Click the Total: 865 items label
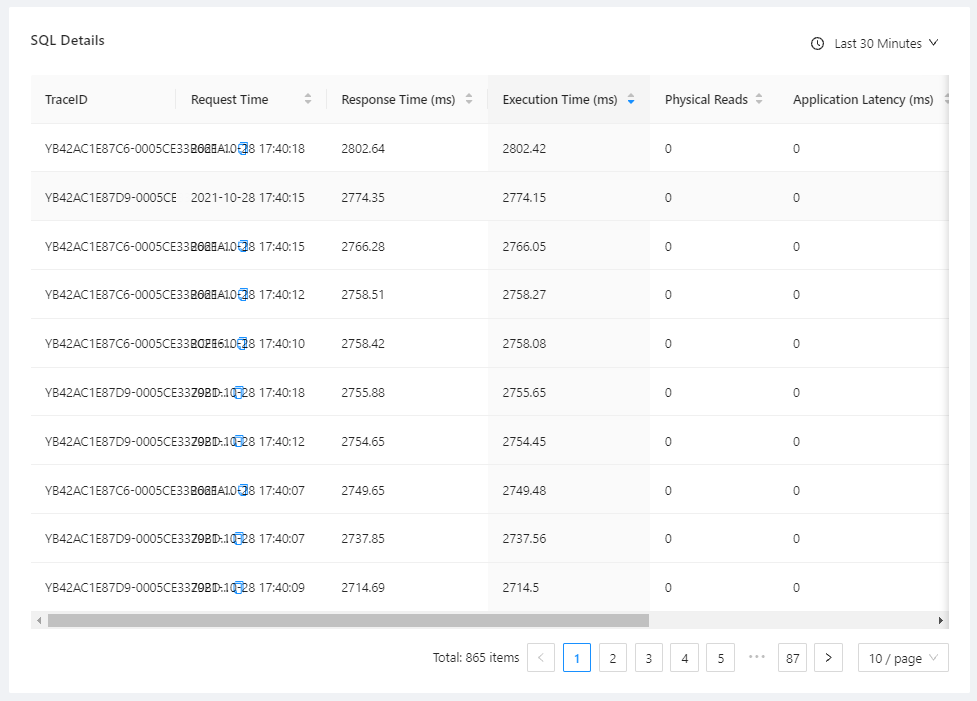Screen dimensions: 977x701 [x=476, y=657]
